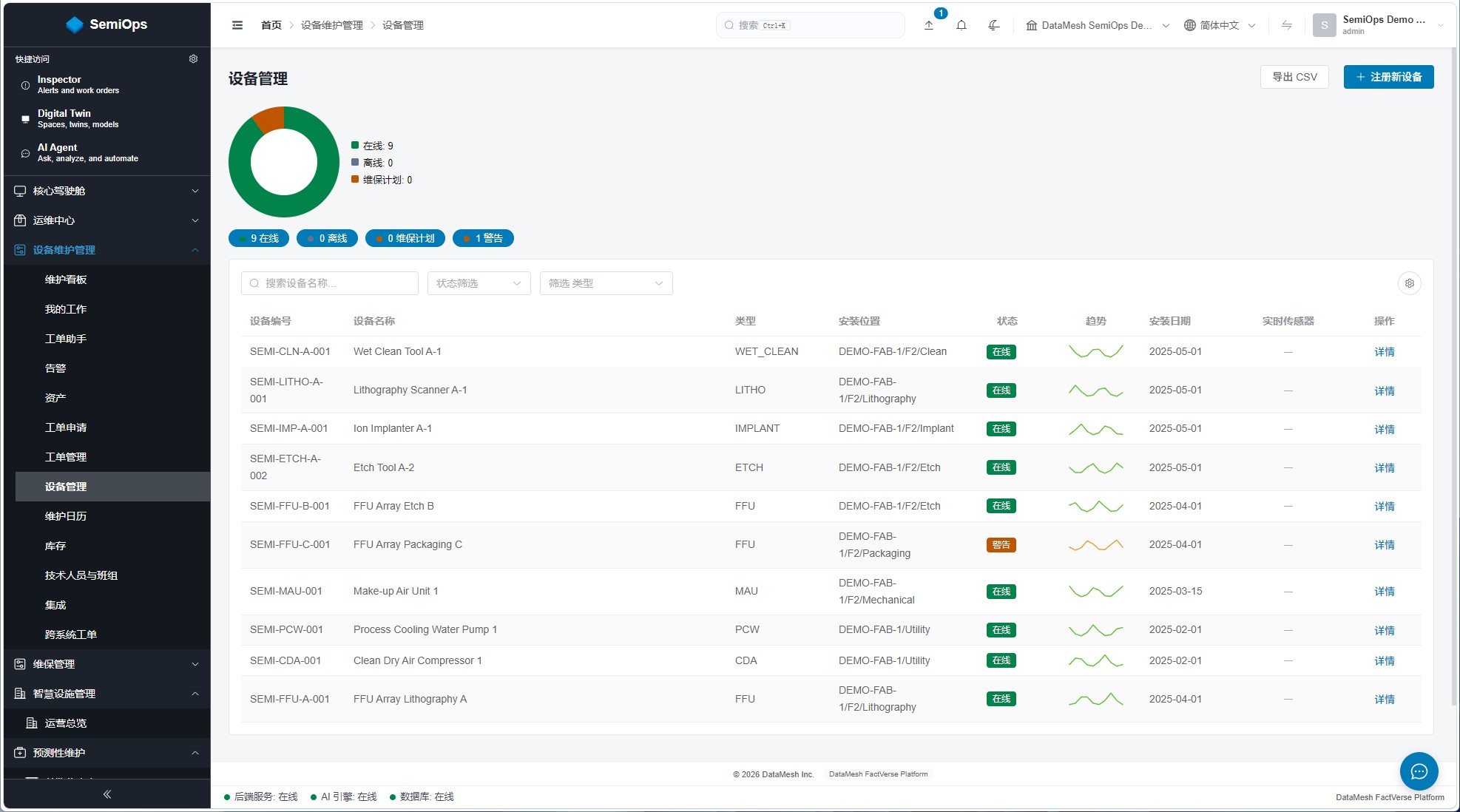
Task: Filter by 1 警告 pill
Action: pyautogui.click(x=483, y=238)
